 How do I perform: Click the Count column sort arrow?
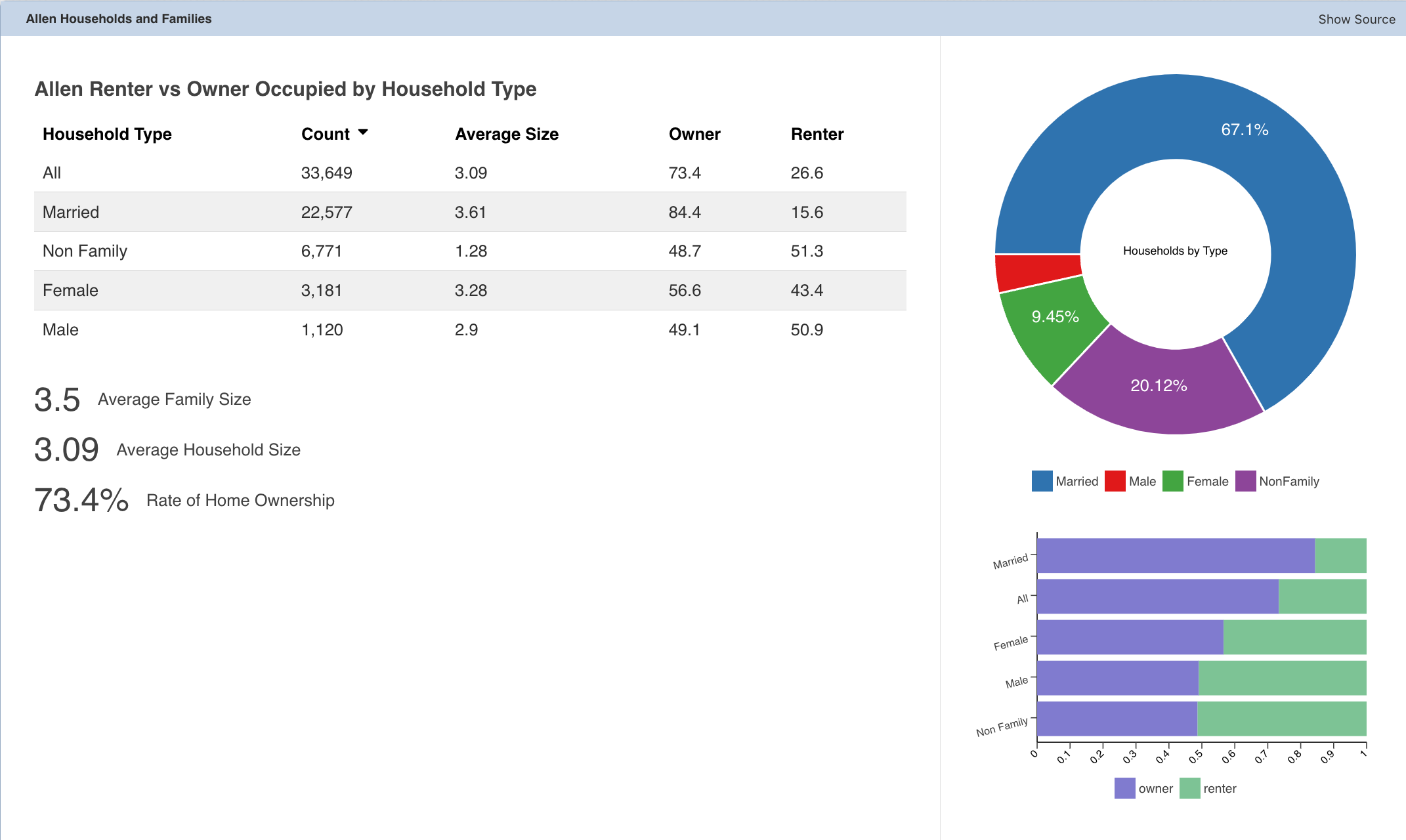tap(363, 133)
